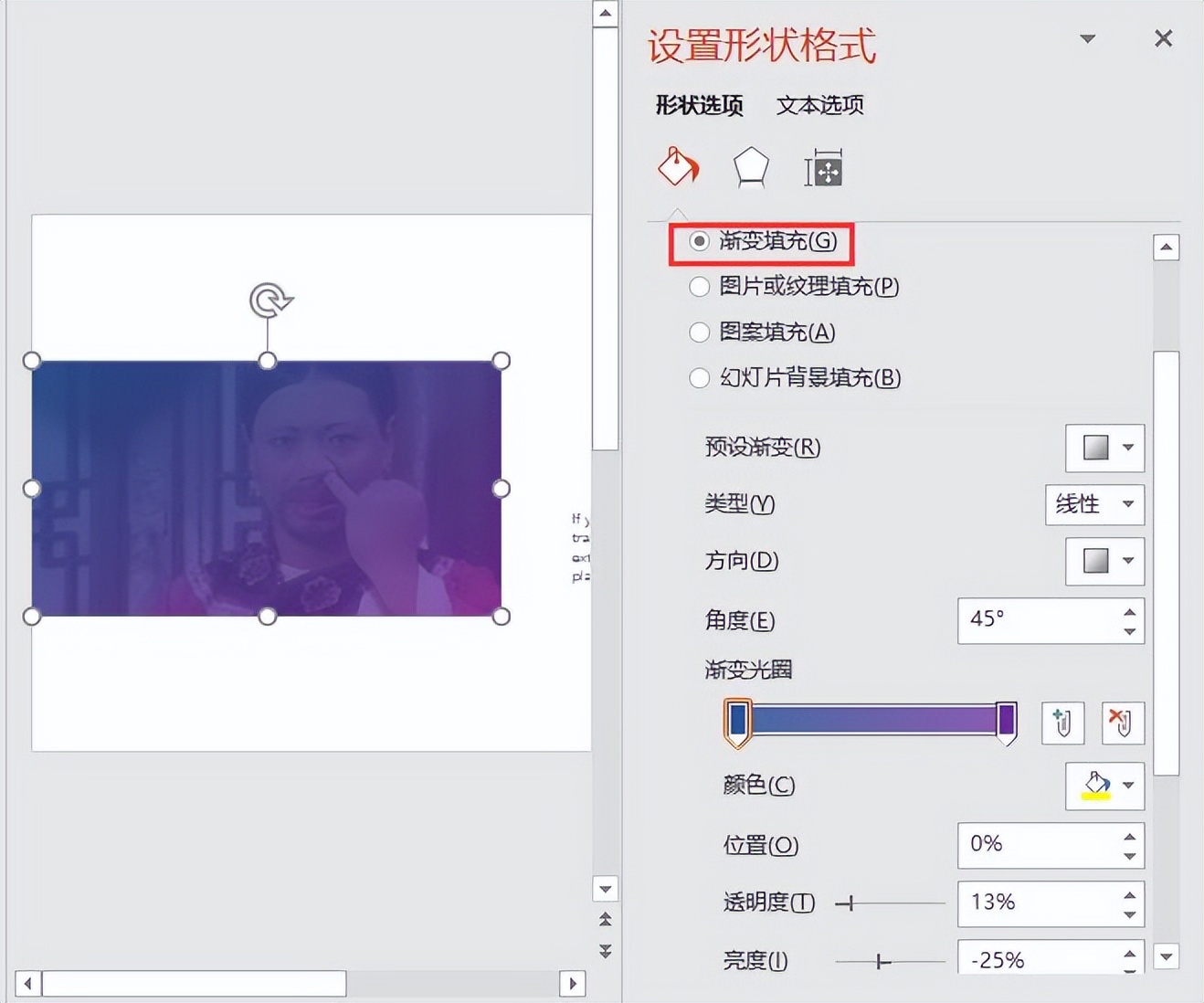The width and height of the screenshot is (1204, 1003).
Task: Click the pane scrollbar up arrow
Action: point(1166,248)
